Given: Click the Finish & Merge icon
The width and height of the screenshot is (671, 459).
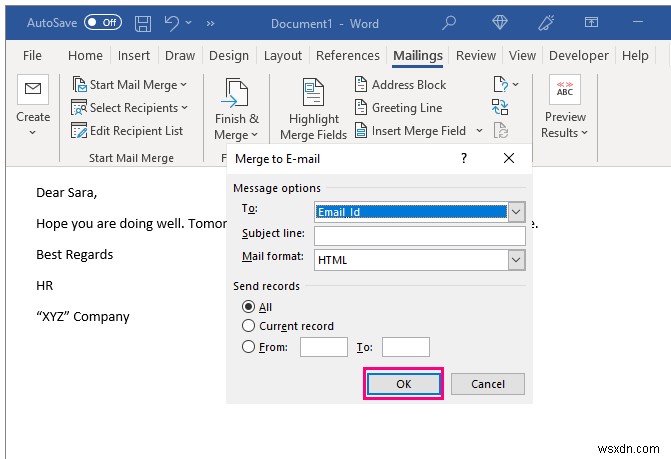Looking at the screenshot, I should point(236,92).
